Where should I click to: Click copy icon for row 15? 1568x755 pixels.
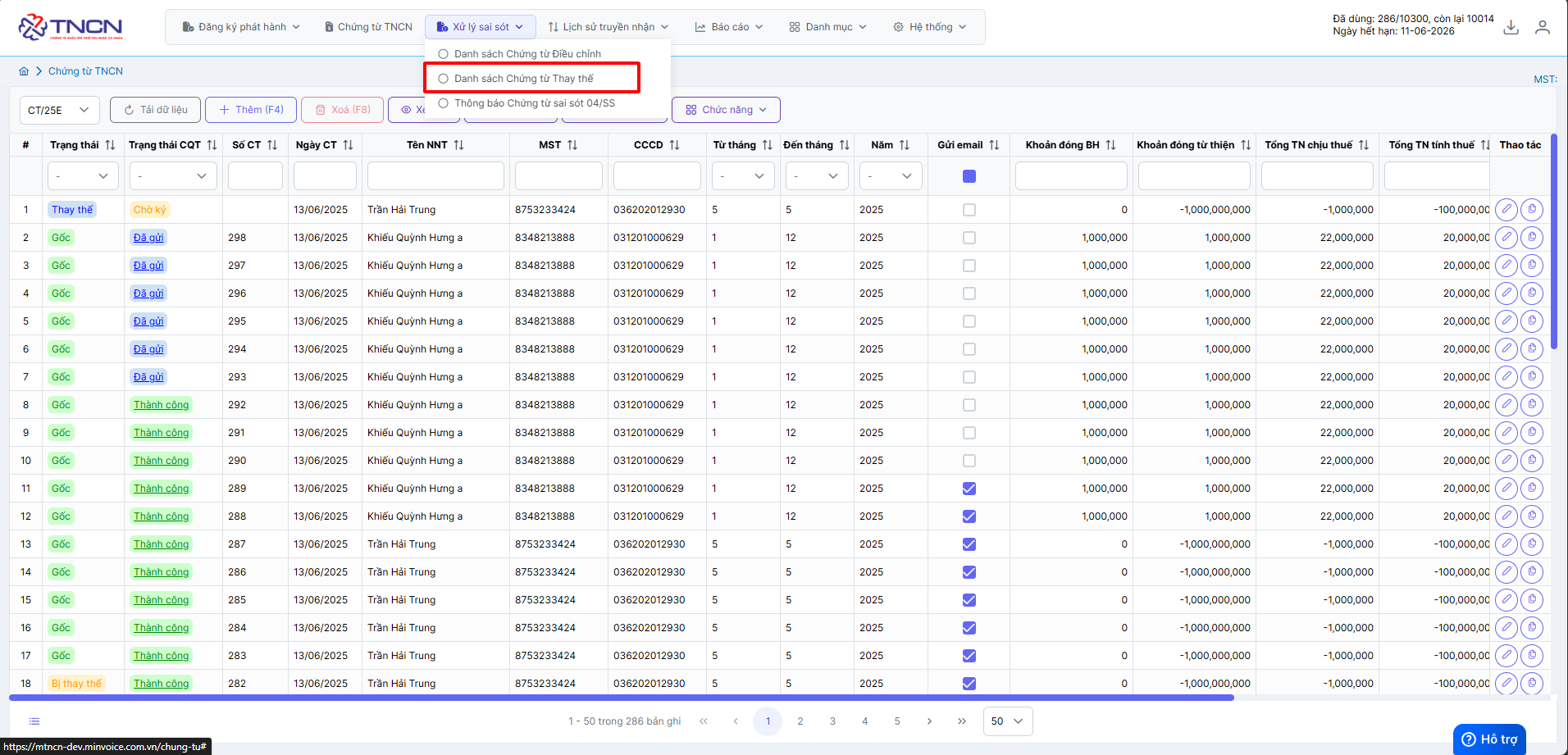point(1532,600)
